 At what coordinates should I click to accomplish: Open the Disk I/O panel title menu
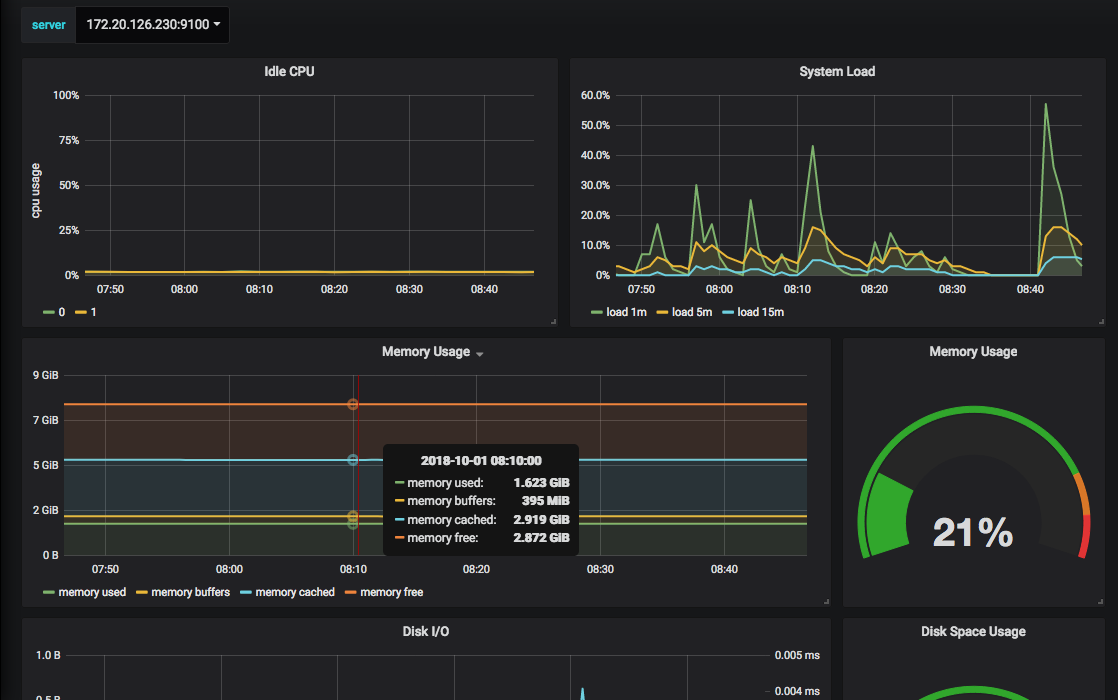coord(426,632)
